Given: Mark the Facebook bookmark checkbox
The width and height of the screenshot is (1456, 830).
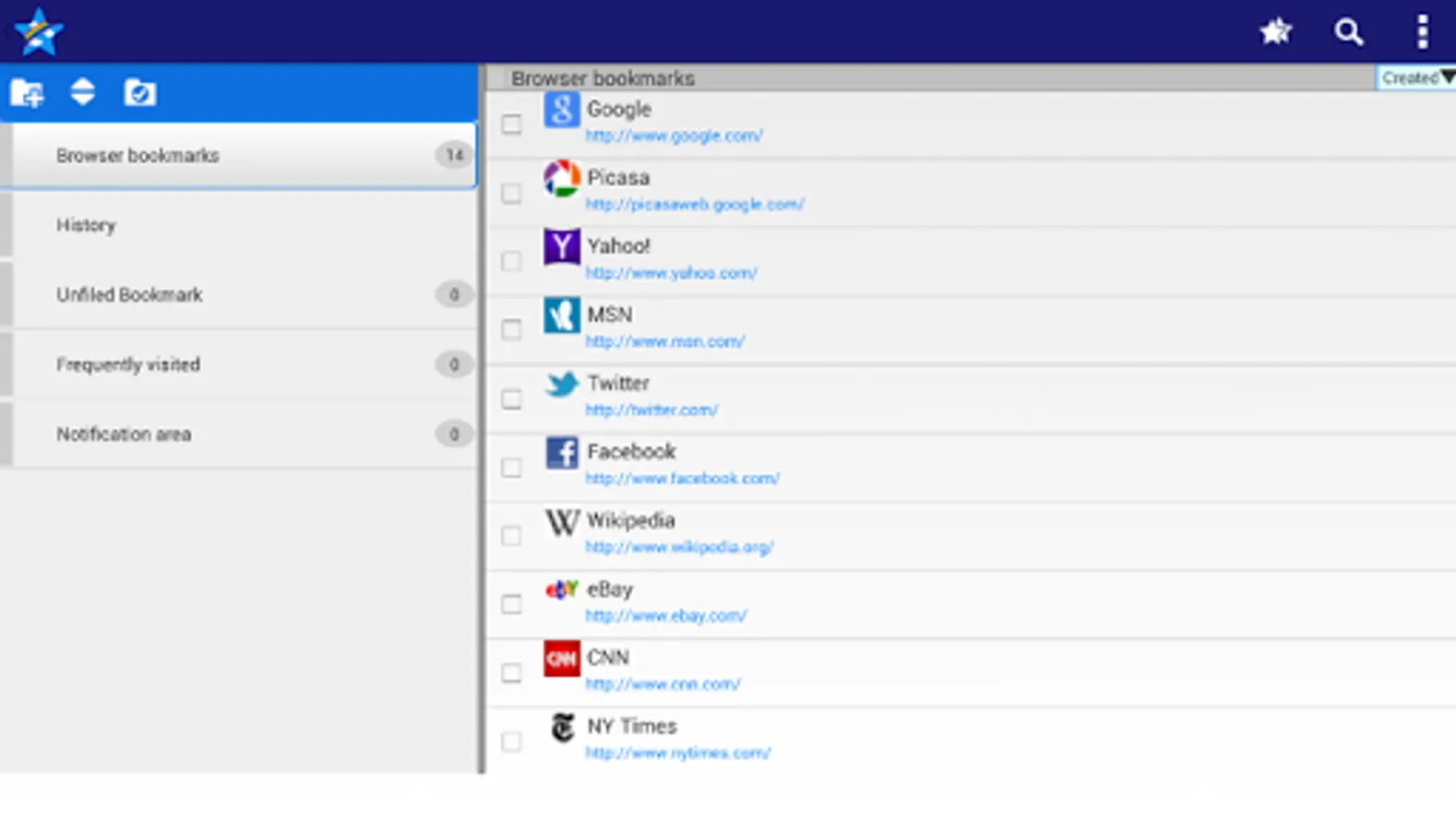Looking at the screenshot, I should tap(511, 467).
